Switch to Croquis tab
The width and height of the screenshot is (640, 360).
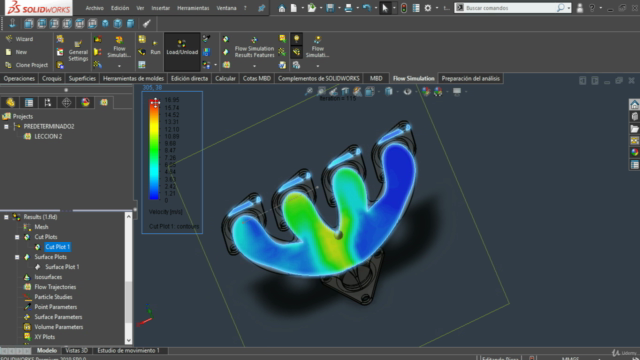pos(52,78)
